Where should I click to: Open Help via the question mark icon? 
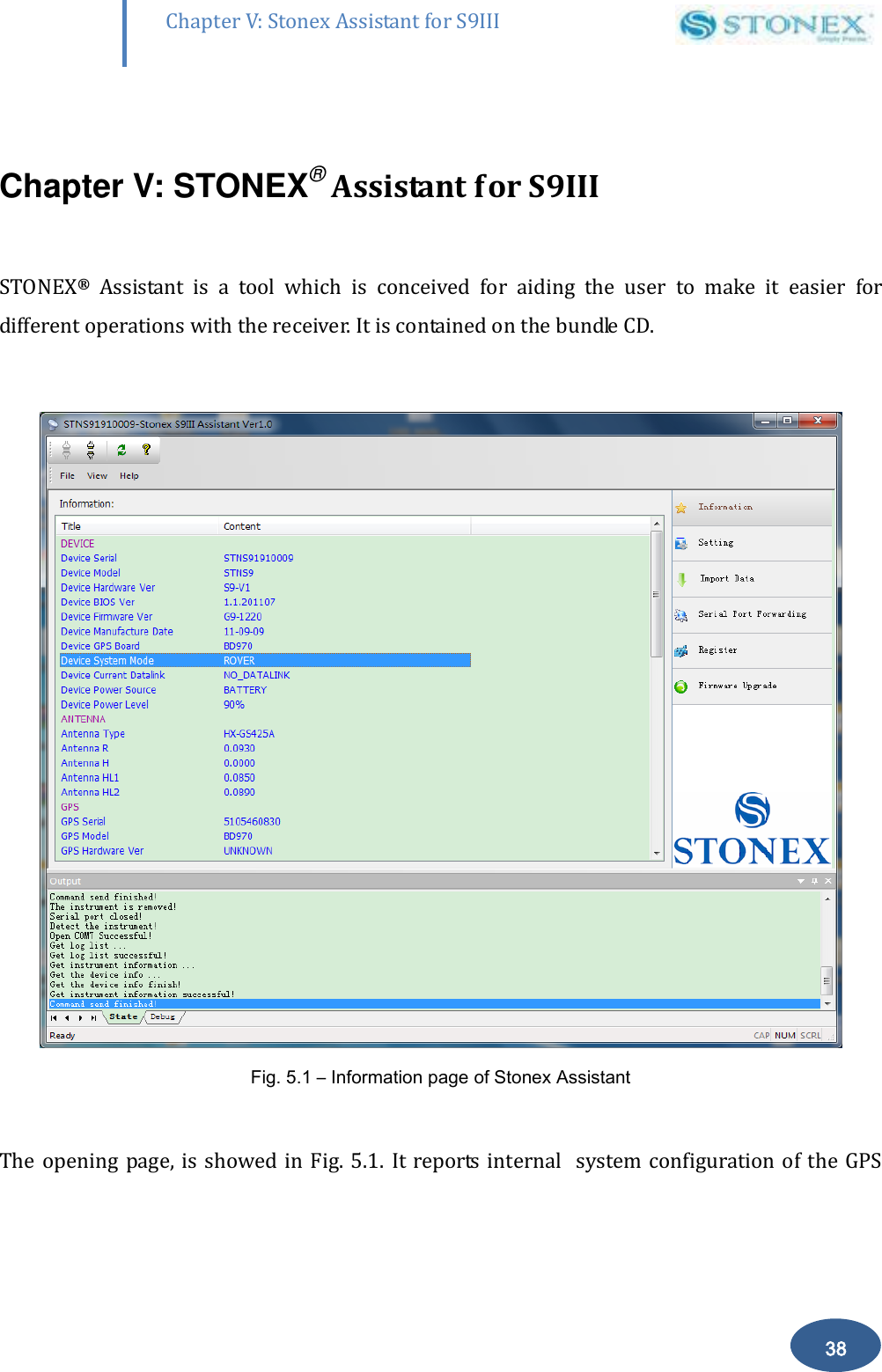coord(146,451)
